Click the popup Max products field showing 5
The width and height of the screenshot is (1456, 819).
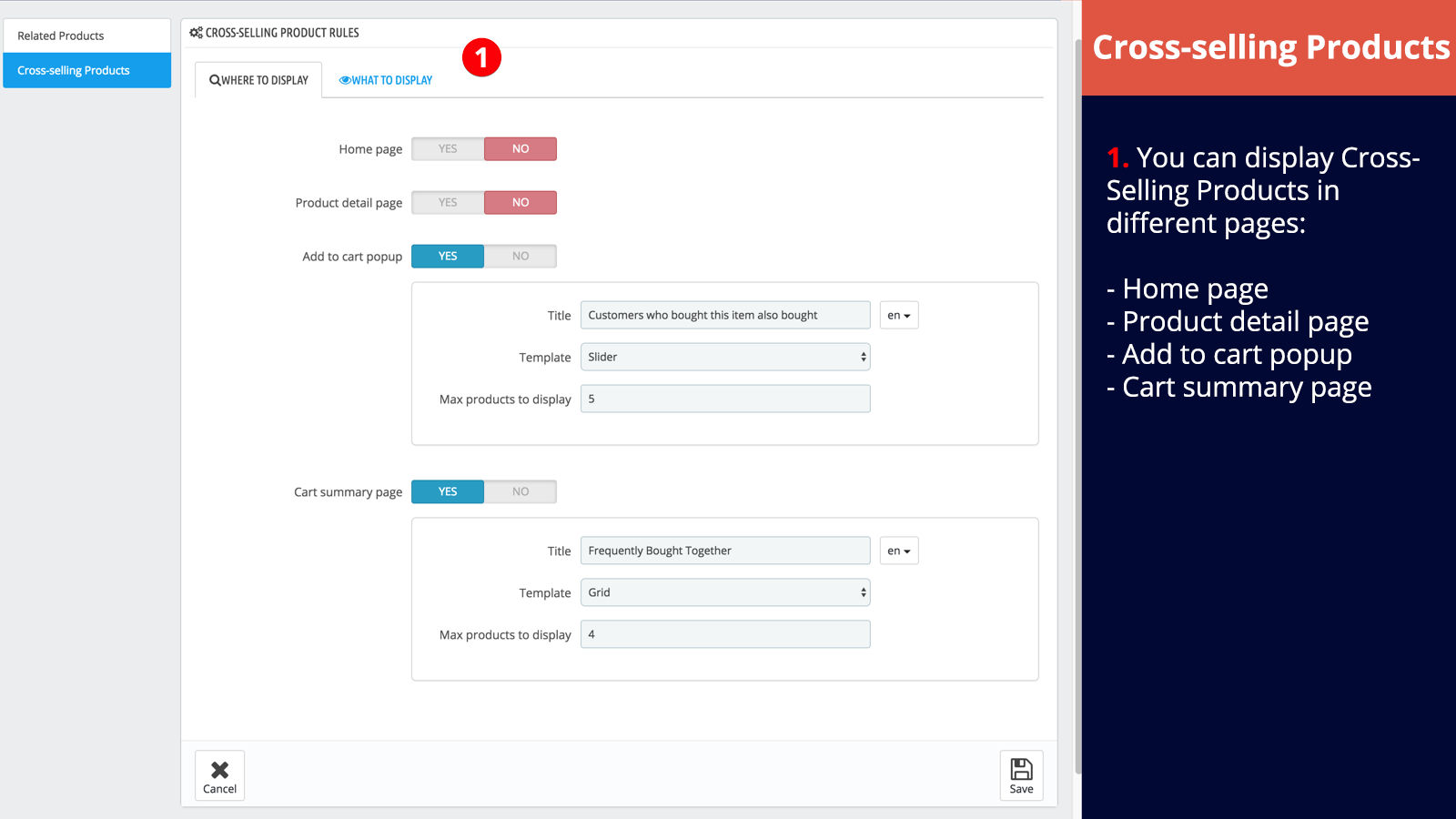tap(725, 399)
